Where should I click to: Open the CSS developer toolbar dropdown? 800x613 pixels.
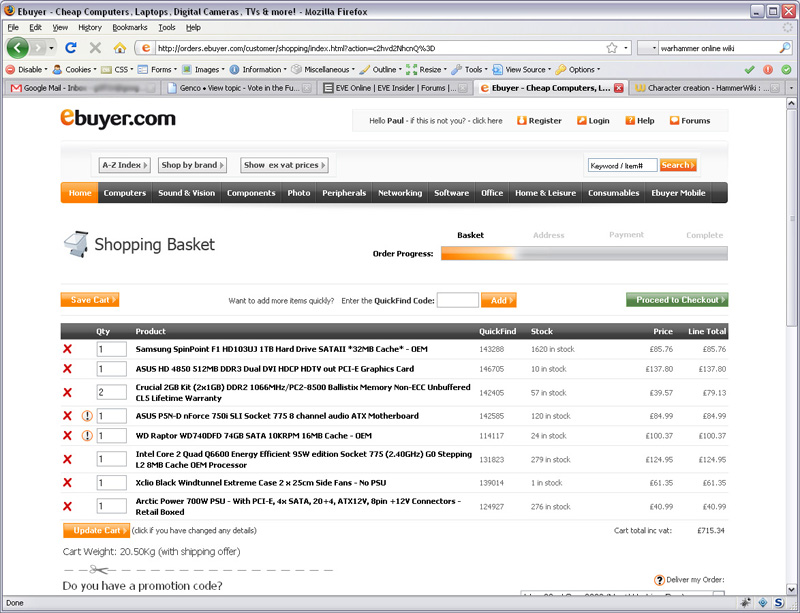(117, 69)
